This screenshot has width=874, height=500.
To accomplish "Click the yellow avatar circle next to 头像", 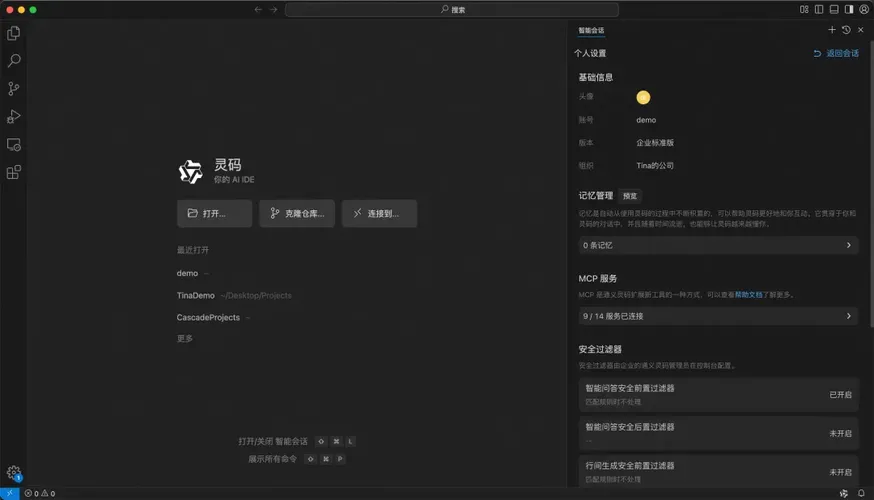I will coord(643,98).
